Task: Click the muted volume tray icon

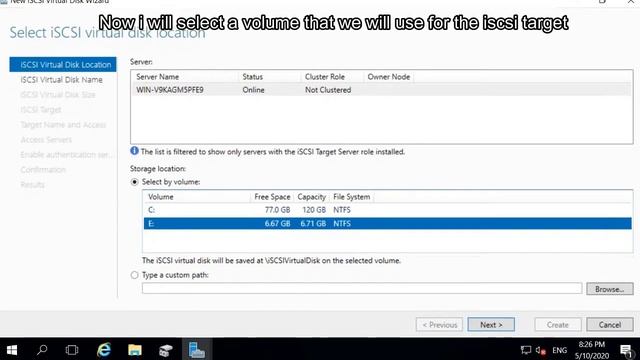Action: (x=540, y=350)
